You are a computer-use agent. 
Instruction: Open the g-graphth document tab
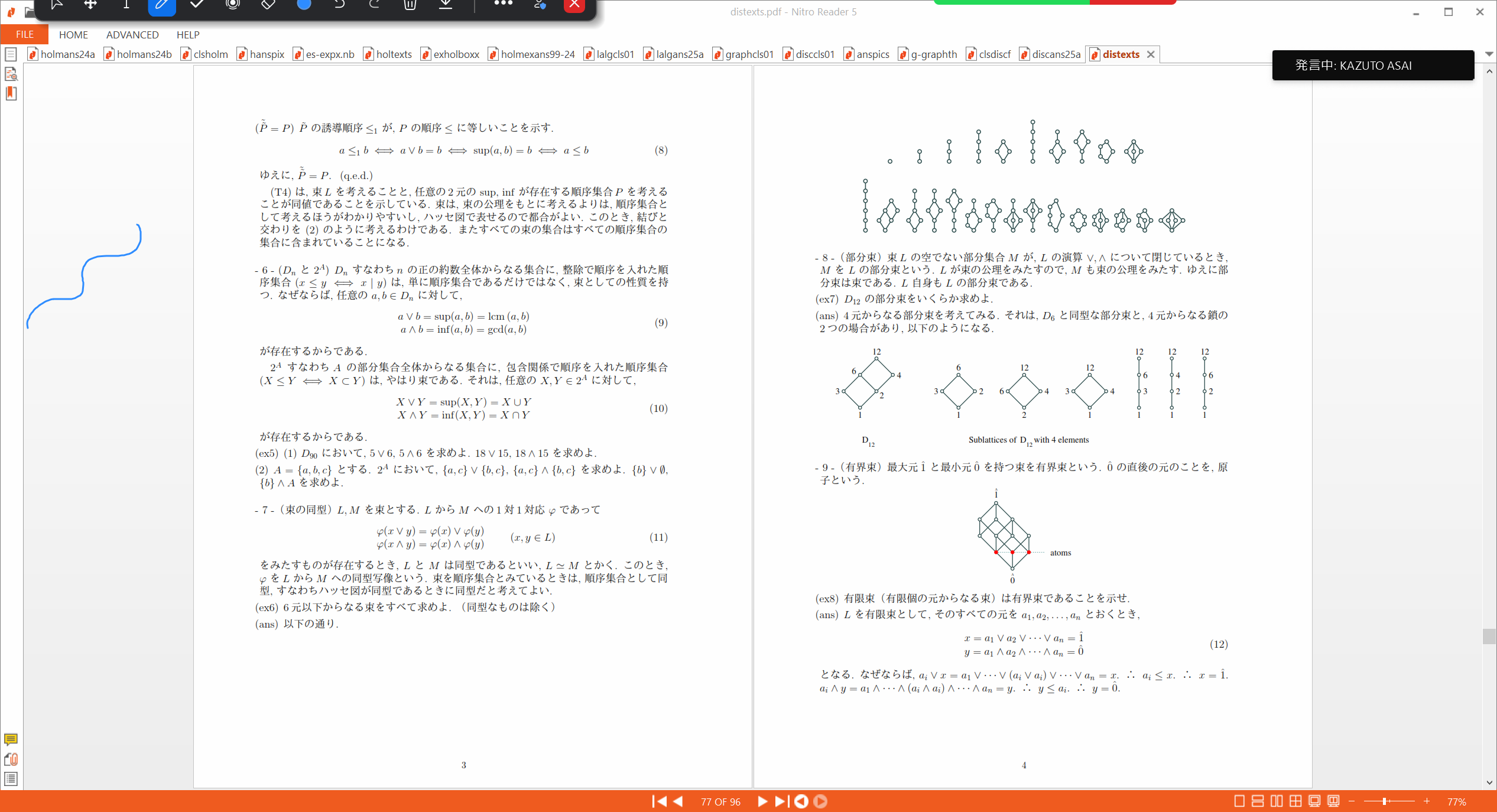(928, 54)
